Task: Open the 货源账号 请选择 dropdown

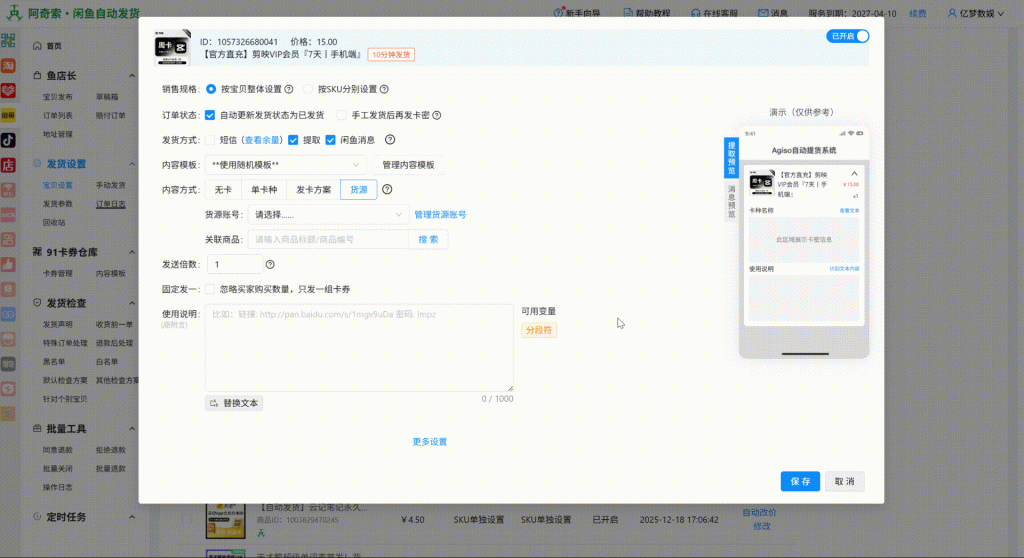Action: coord(328,214)
